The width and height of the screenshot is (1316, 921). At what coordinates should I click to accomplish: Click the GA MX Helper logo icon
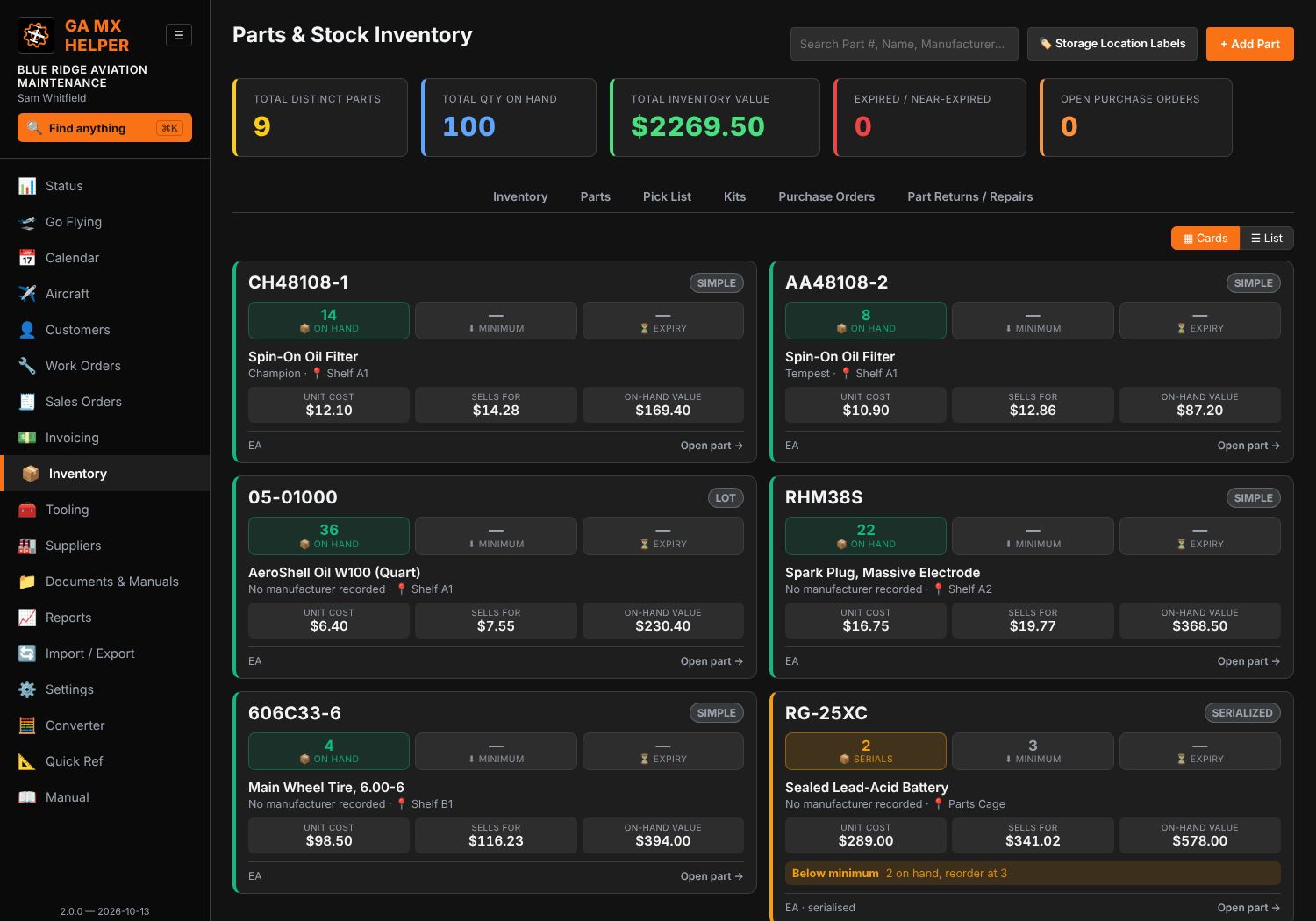click(x=36, y=35)
